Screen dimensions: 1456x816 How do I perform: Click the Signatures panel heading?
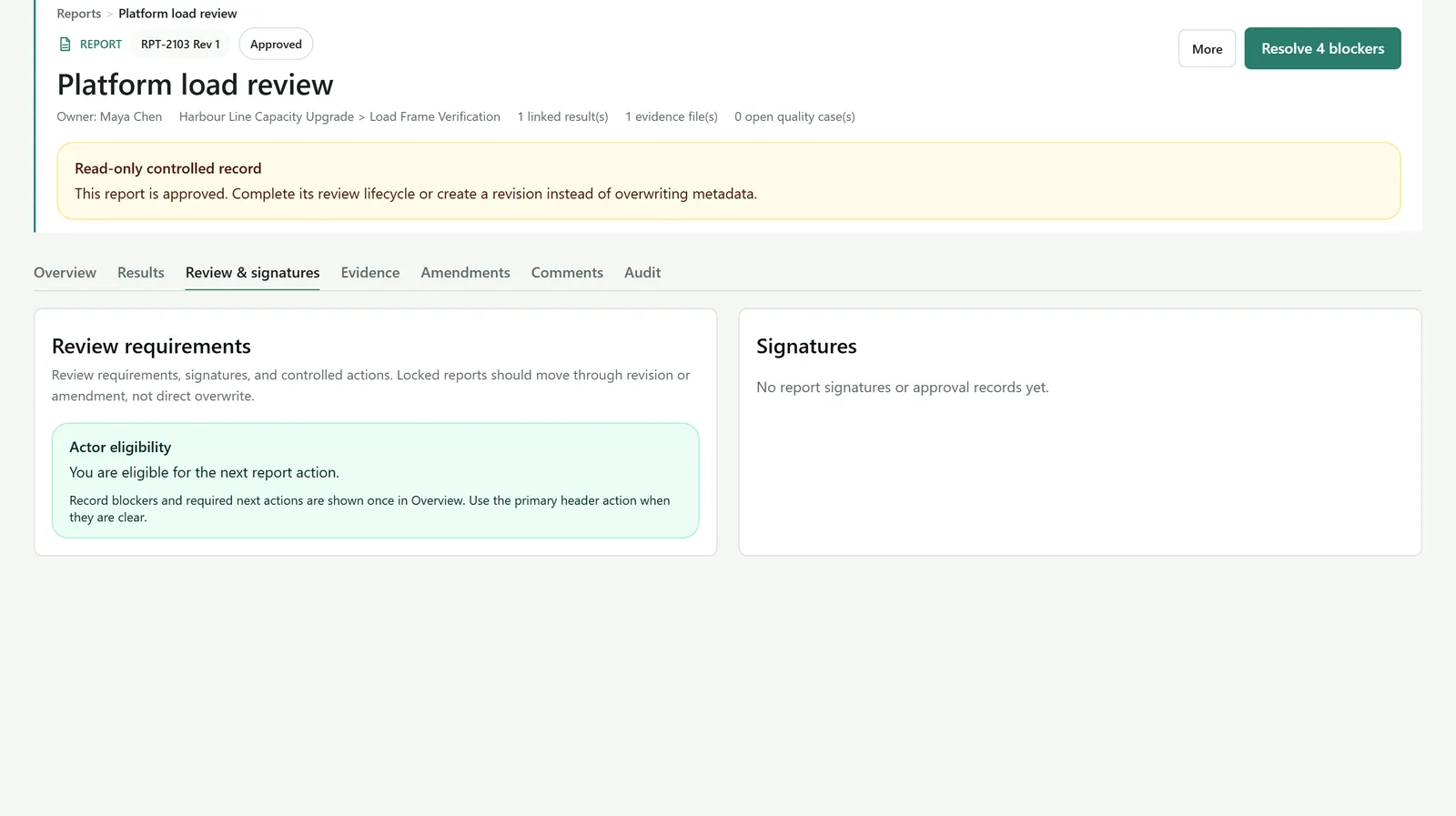[806, 347]
